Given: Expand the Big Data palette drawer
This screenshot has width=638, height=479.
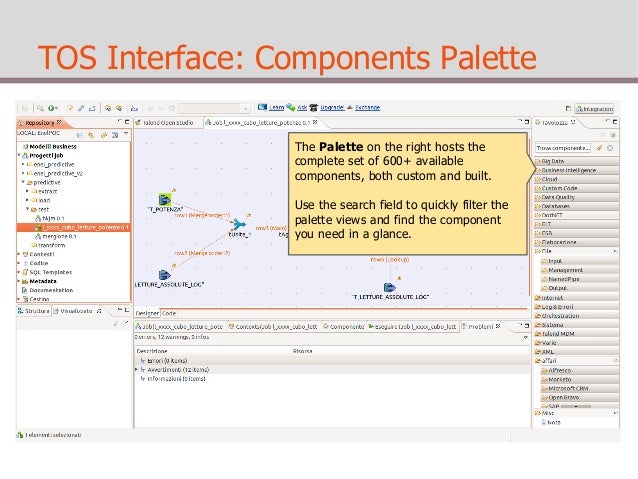Looking at the screenshot, I should coord(576,161).
